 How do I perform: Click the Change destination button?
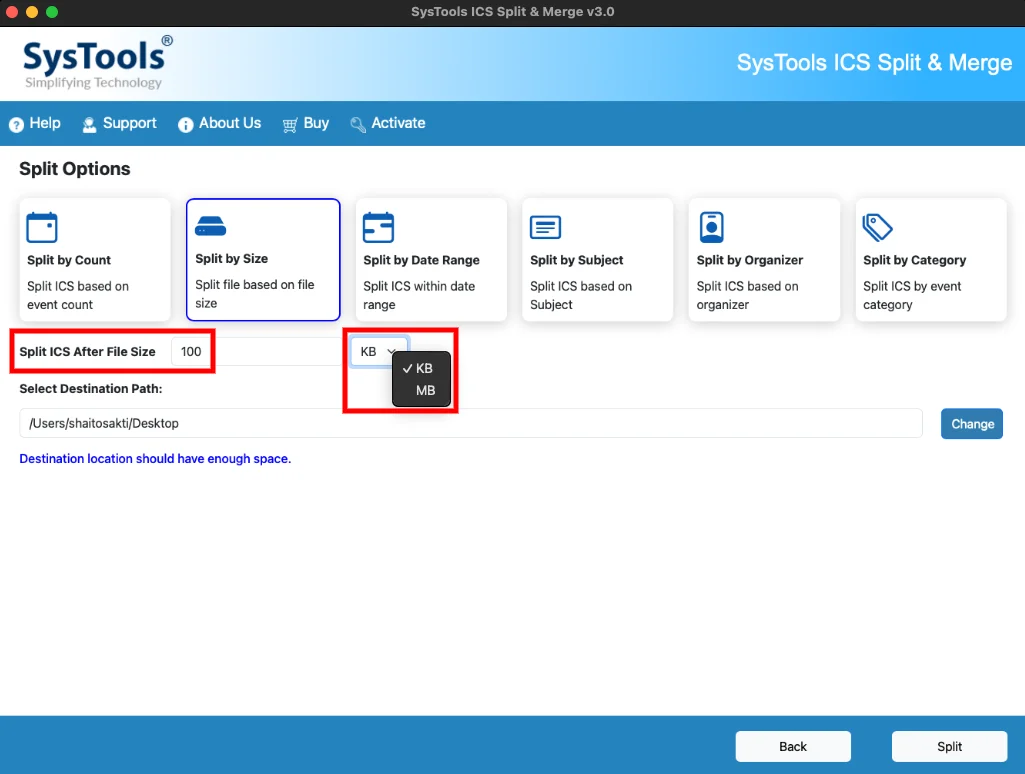[x=972, y=424]
